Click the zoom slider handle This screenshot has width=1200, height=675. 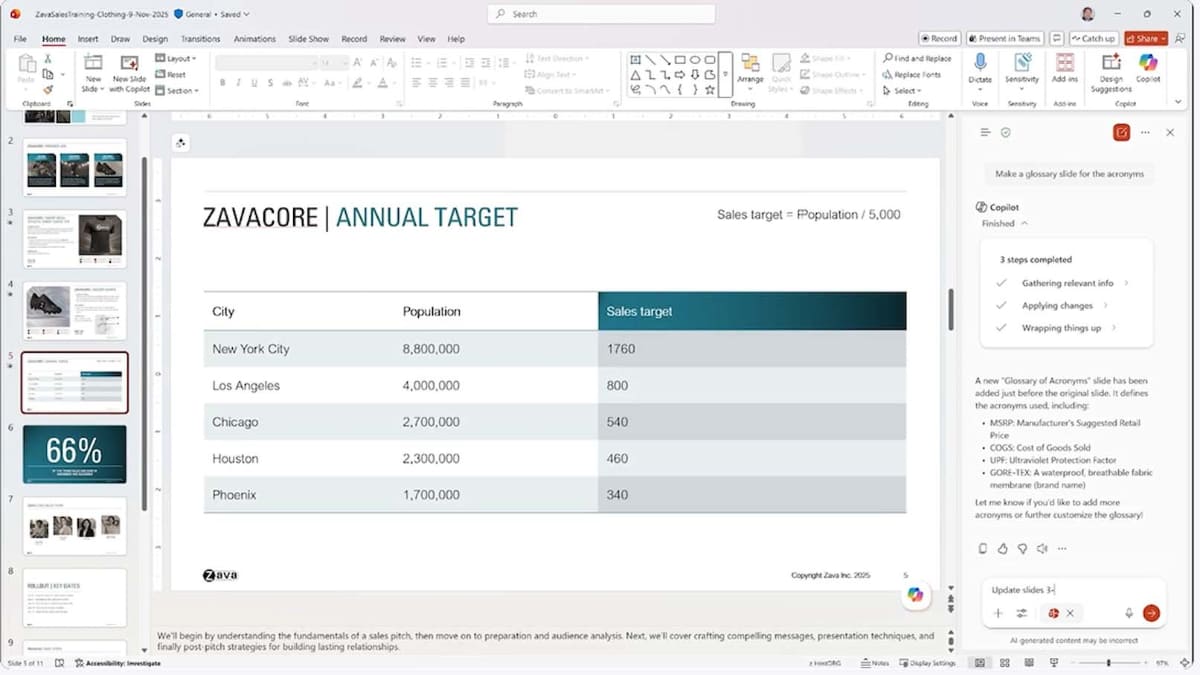(x=1108, y=663)
